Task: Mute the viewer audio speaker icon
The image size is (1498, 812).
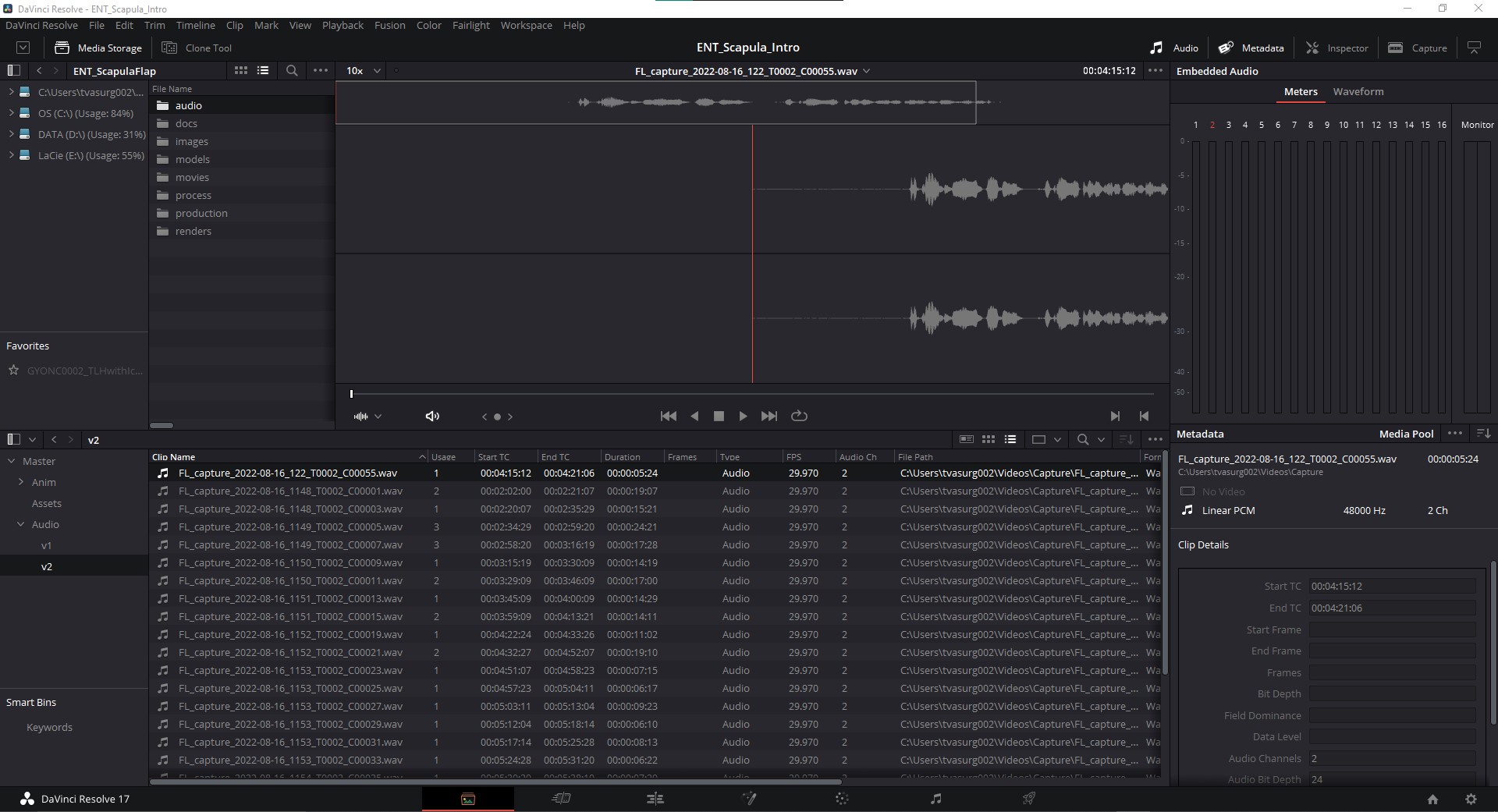Action: pos(432,417)
